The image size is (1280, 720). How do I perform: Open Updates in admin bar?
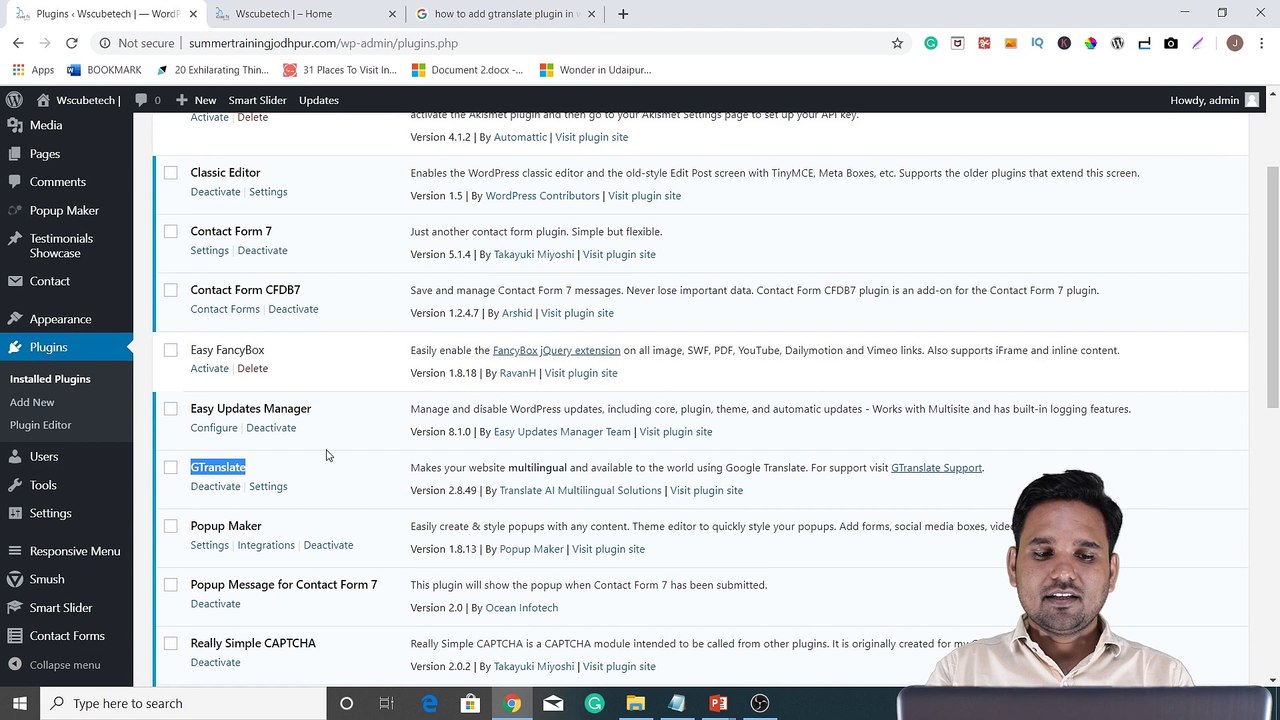(x=318, y=100)
